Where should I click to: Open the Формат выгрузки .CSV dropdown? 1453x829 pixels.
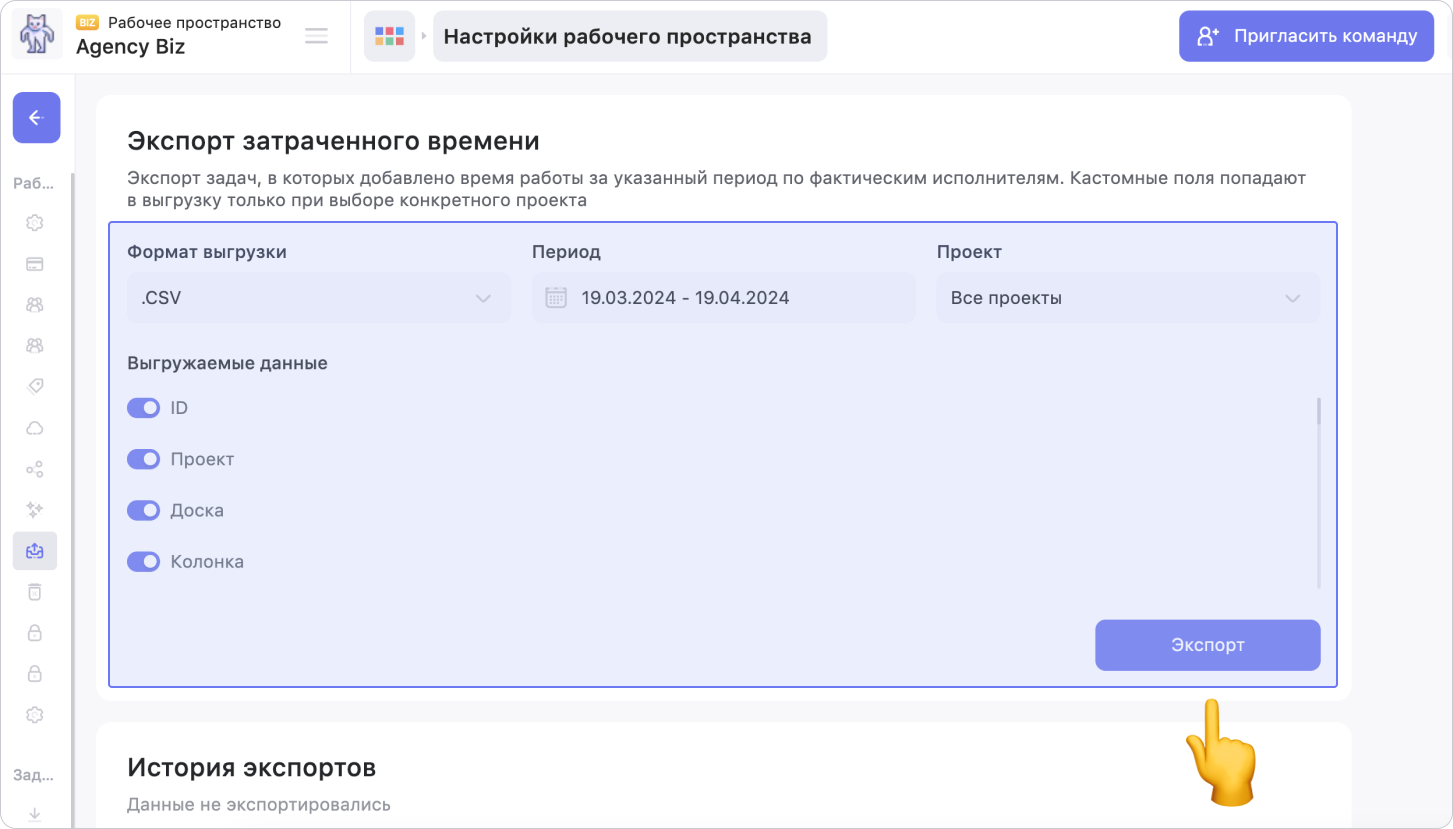318,298
